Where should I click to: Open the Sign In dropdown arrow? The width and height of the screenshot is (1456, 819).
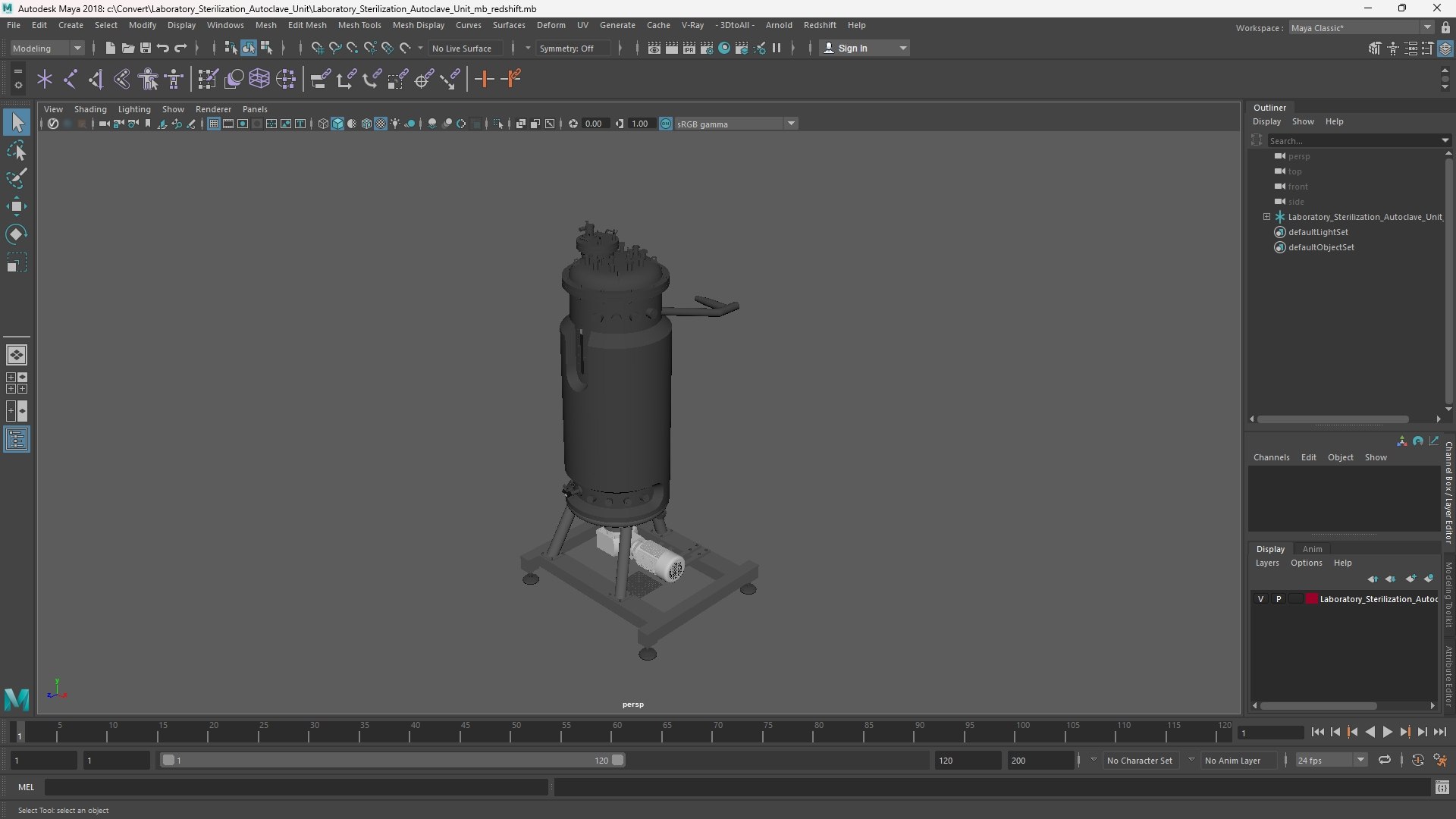(x=902, y=48)
